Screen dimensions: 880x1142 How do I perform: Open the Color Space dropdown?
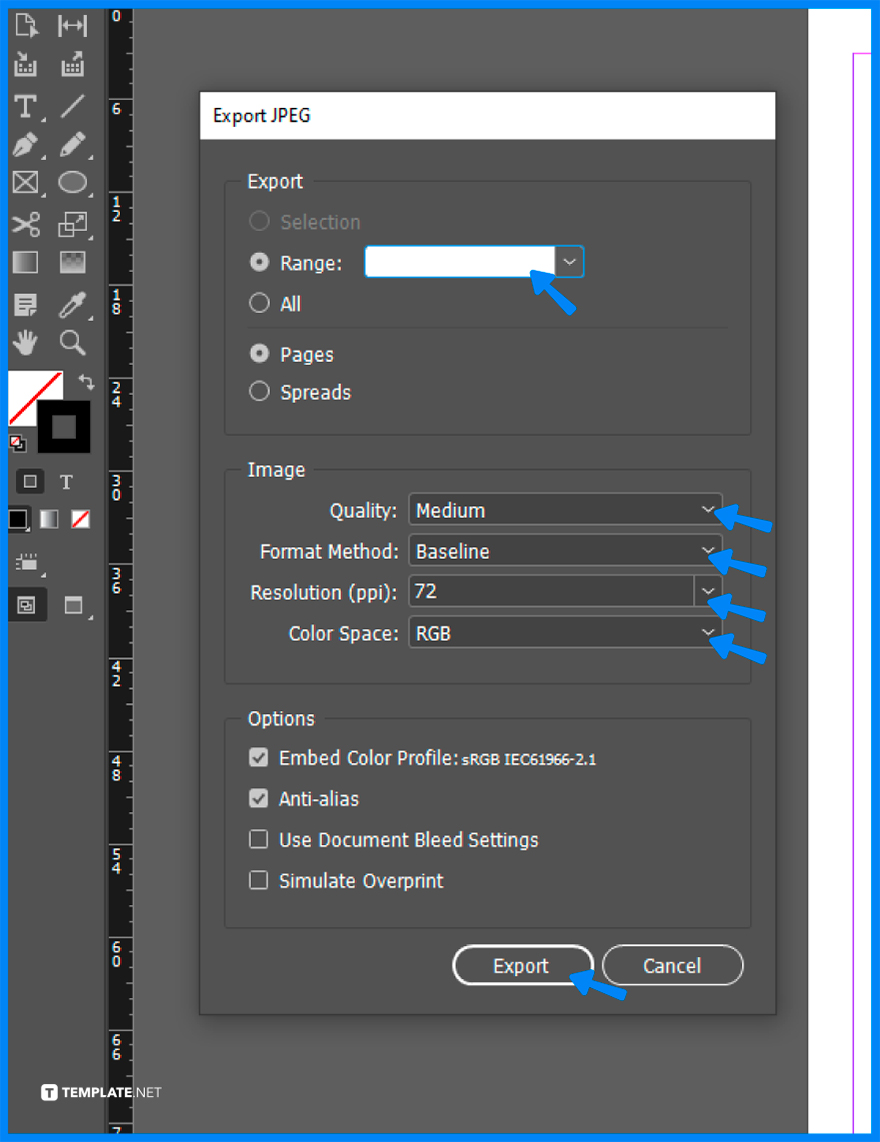tap(707, 632)
